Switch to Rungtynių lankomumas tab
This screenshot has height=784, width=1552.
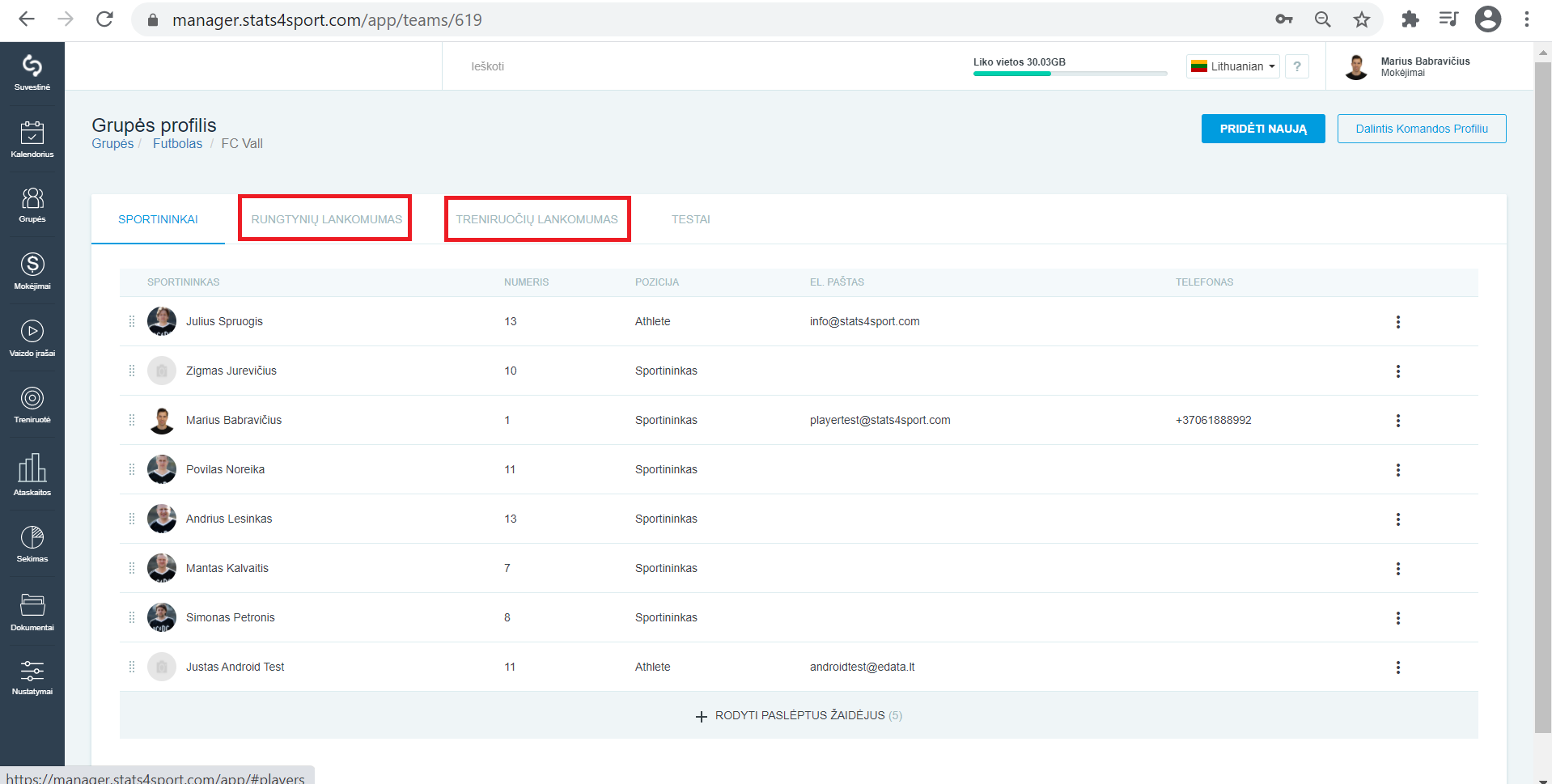pos(326,219)
